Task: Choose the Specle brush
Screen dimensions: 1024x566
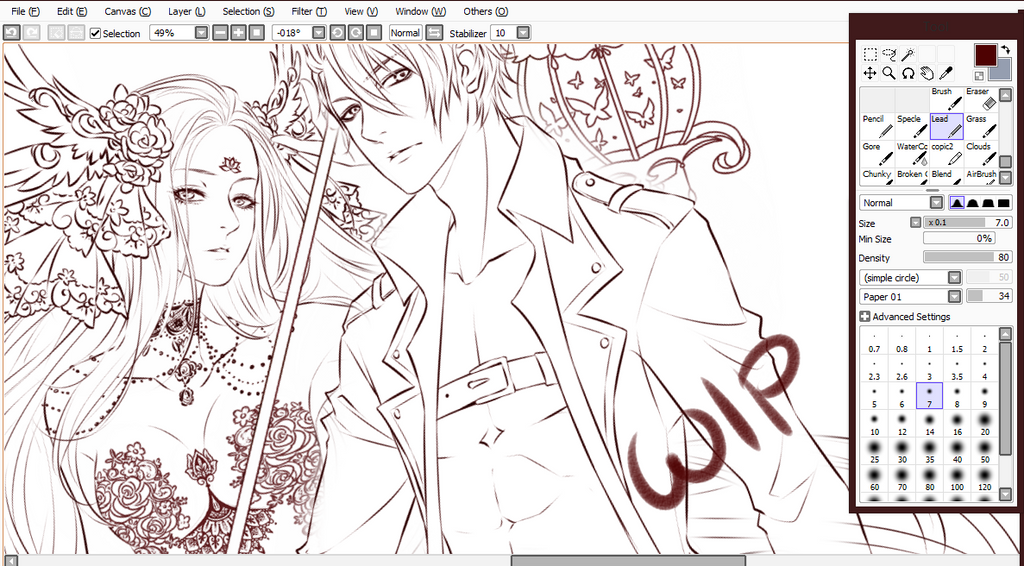Action: (x=912, y=126)
